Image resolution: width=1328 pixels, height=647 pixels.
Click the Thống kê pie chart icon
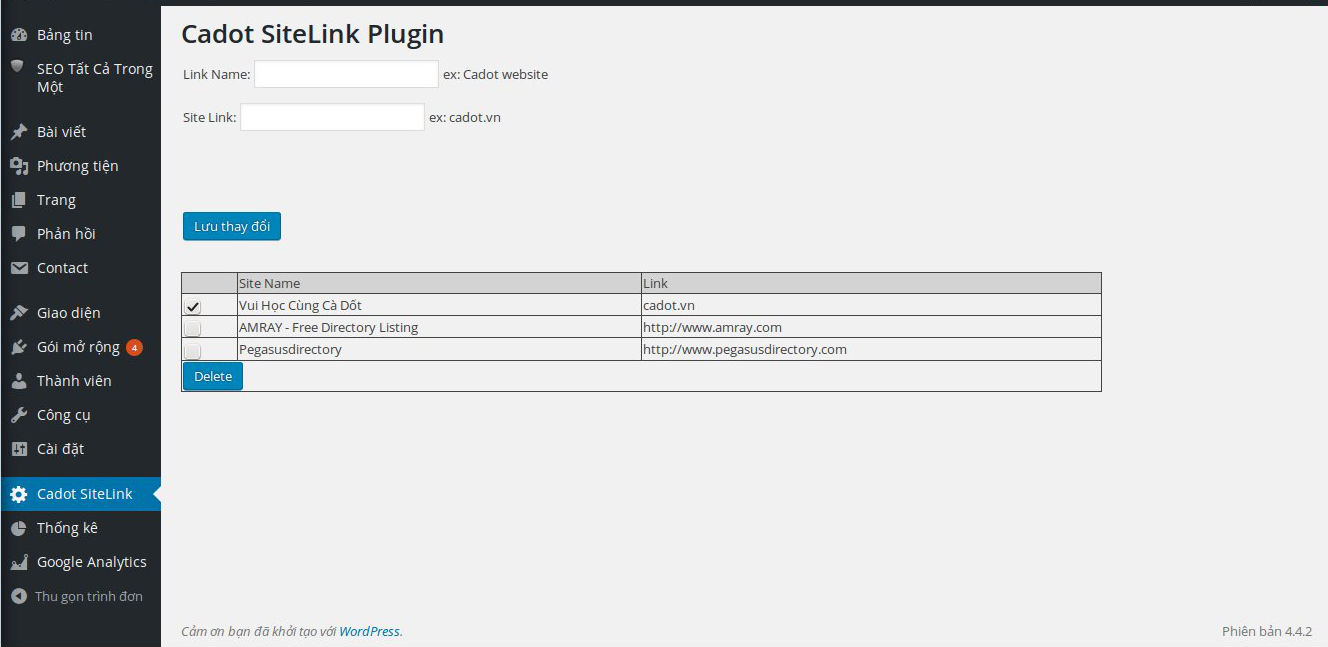click(x=18, y=528)
